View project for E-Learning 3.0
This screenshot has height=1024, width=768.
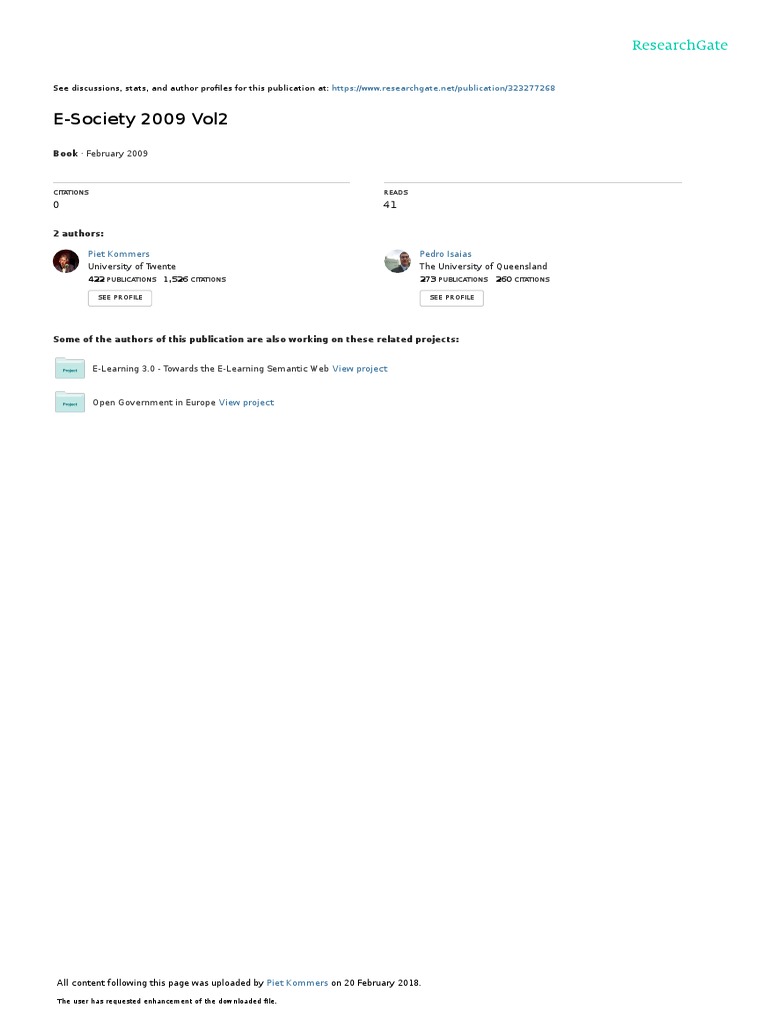[x=360, y=369]
